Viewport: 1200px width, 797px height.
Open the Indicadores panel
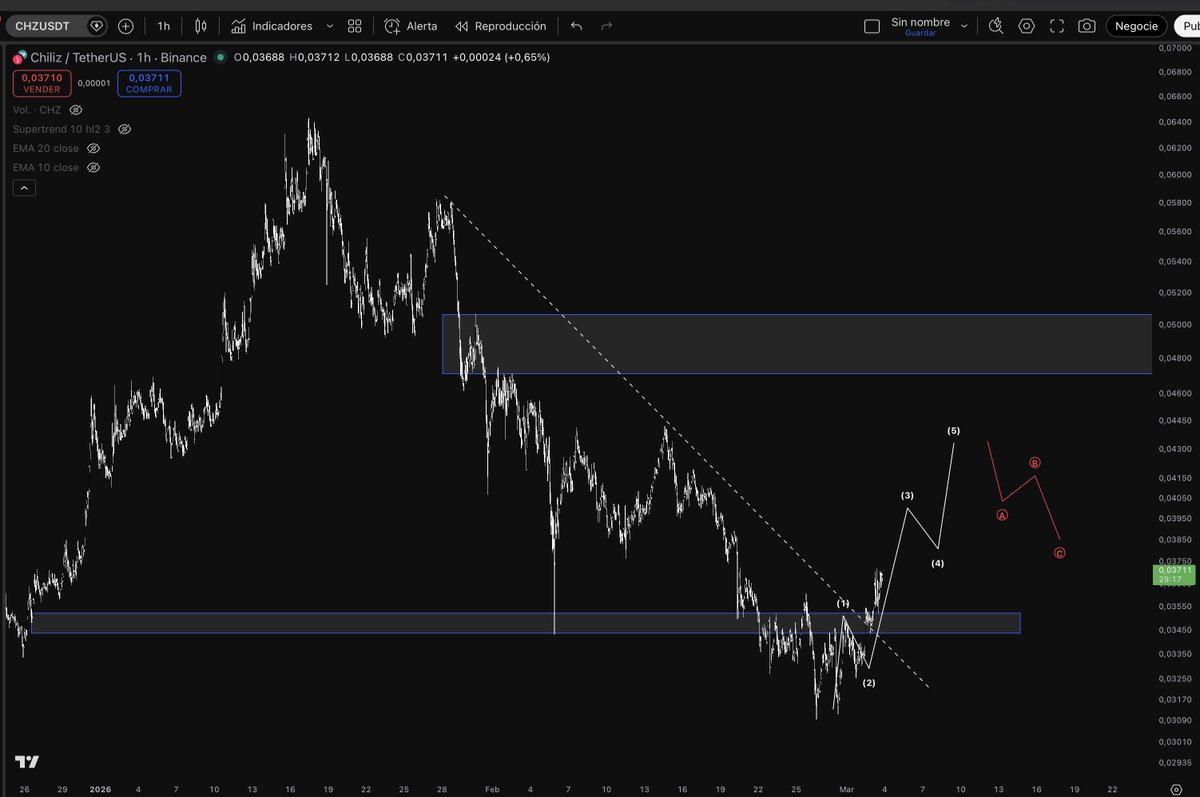(x=271, y=26)
